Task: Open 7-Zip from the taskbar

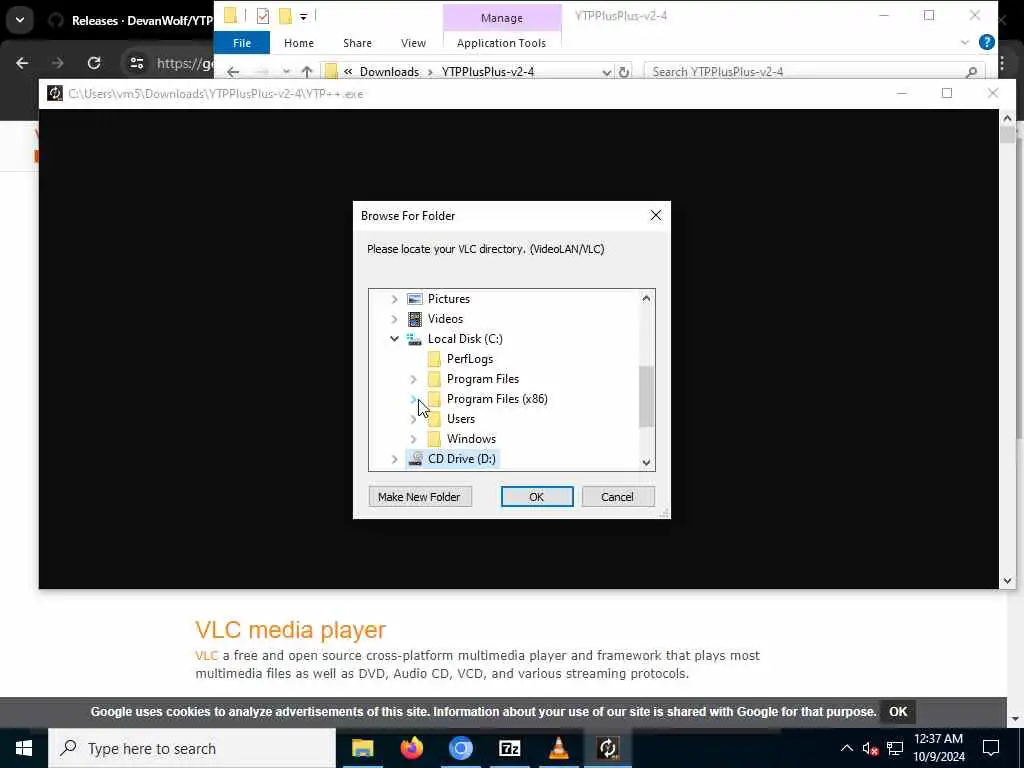Action: [509, 748]
